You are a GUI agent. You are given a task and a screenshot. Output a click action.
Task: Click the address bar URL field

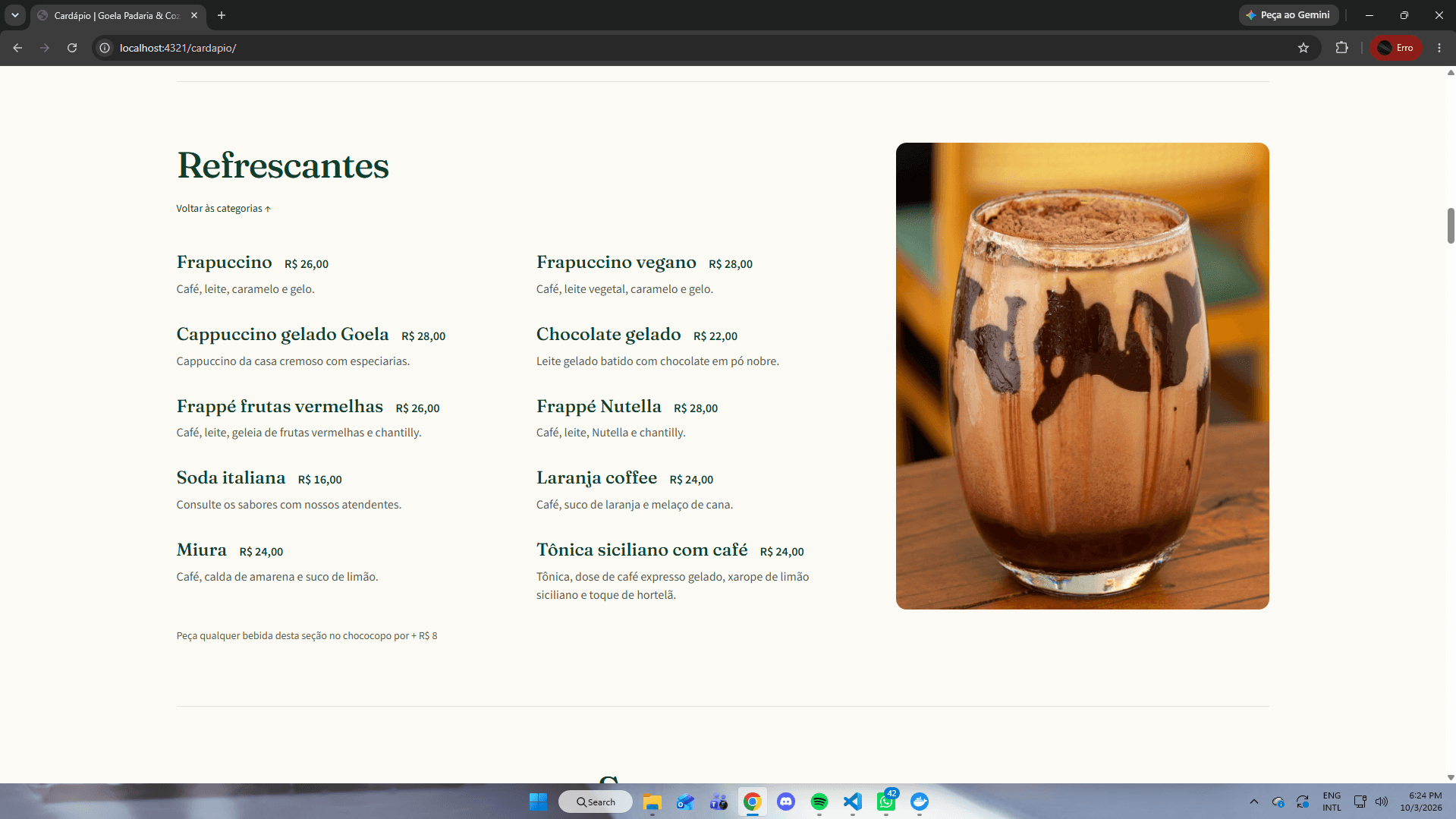pos(706,48)
